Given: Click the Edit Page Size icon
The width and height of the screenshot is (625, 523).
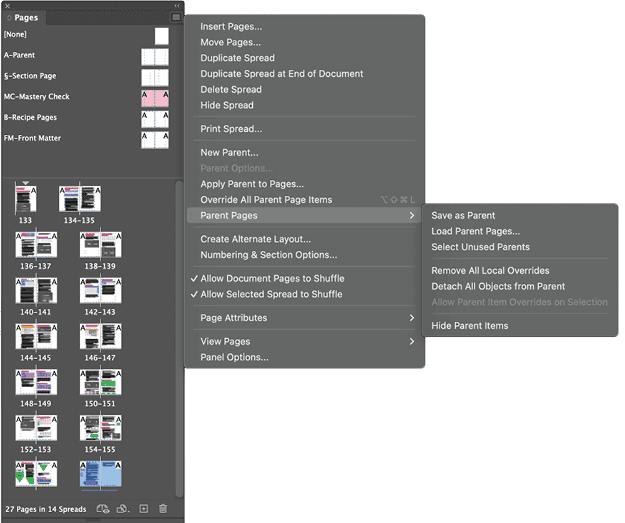Looking at the screenshot, I should click(123, 509).
